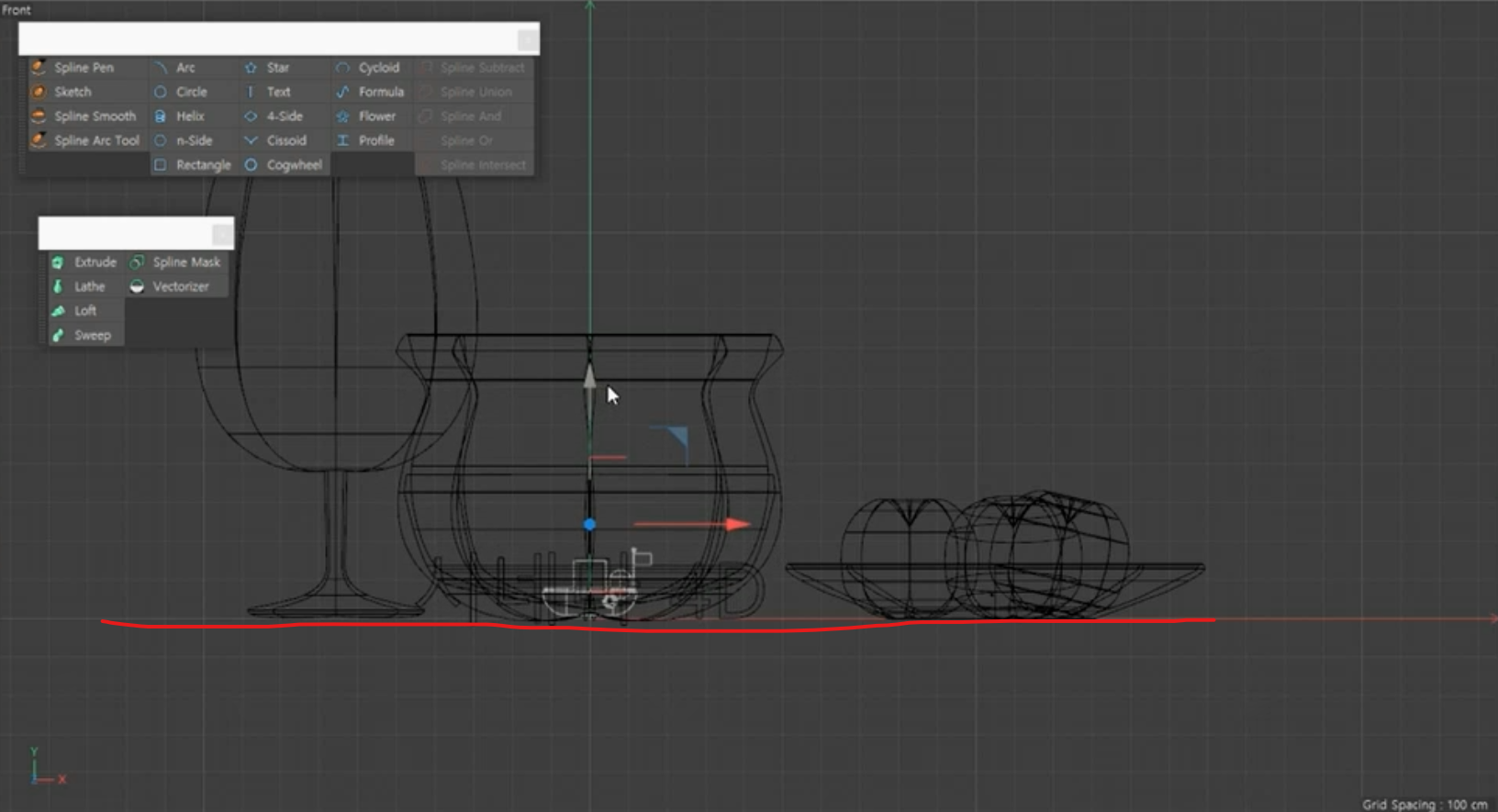Add a Lathe generator
This screenshot has width=1498, height=812.
pos(85,286)
